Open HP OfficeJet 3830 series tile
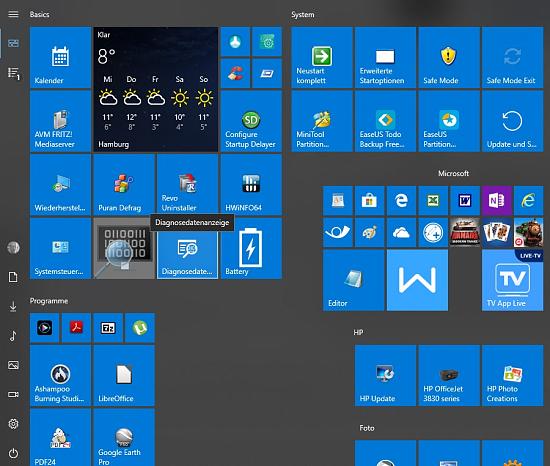 (449, 376)
